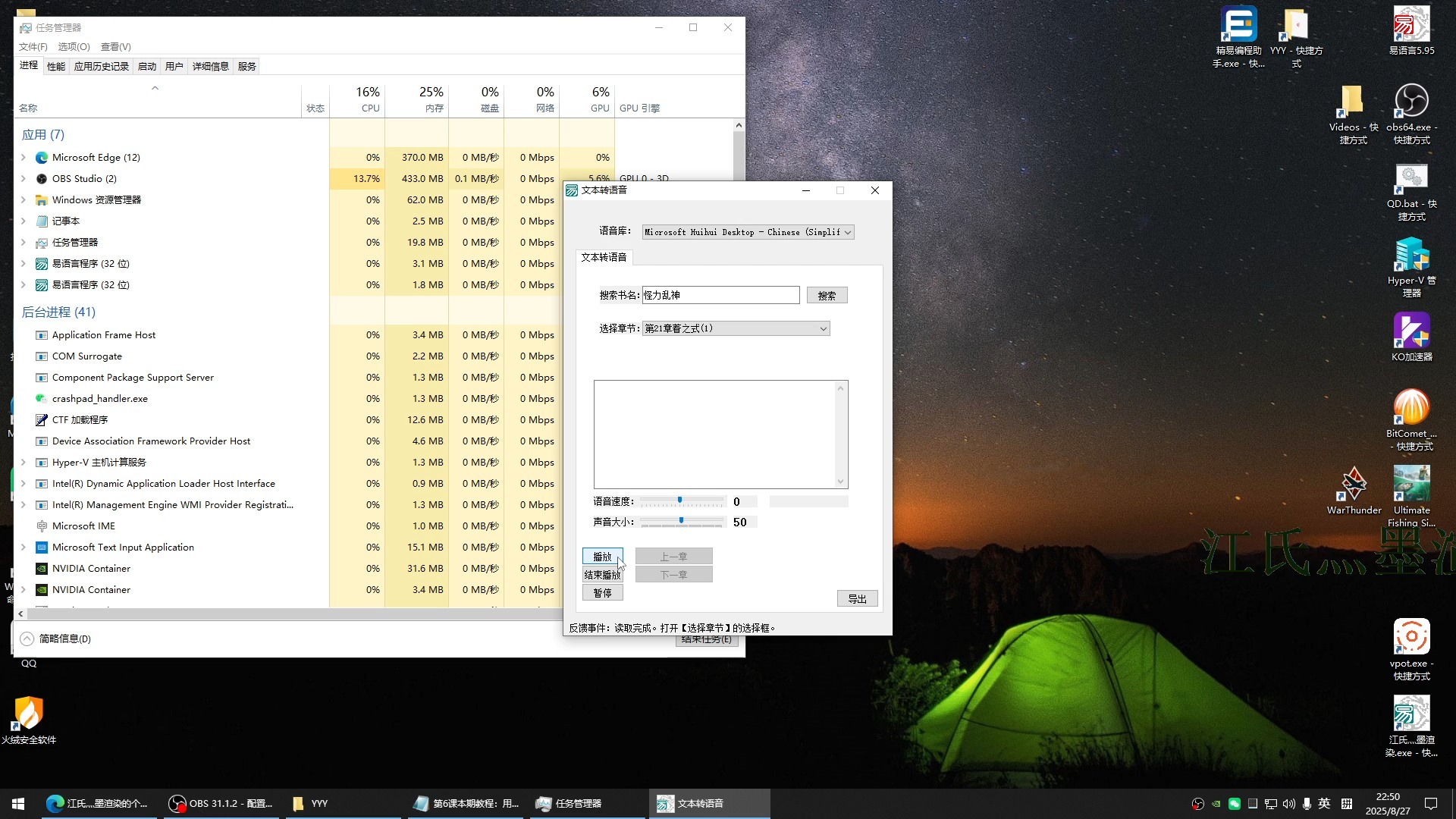1456x819 pixels.
Task: Select the 文本转语音 tab
Action: pos(604,257)
